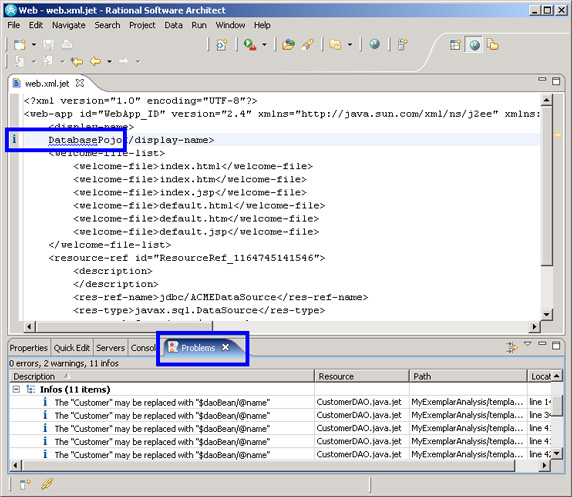Open the Search menu
Viewport: 572px width, 497px height.
(107, 25)
